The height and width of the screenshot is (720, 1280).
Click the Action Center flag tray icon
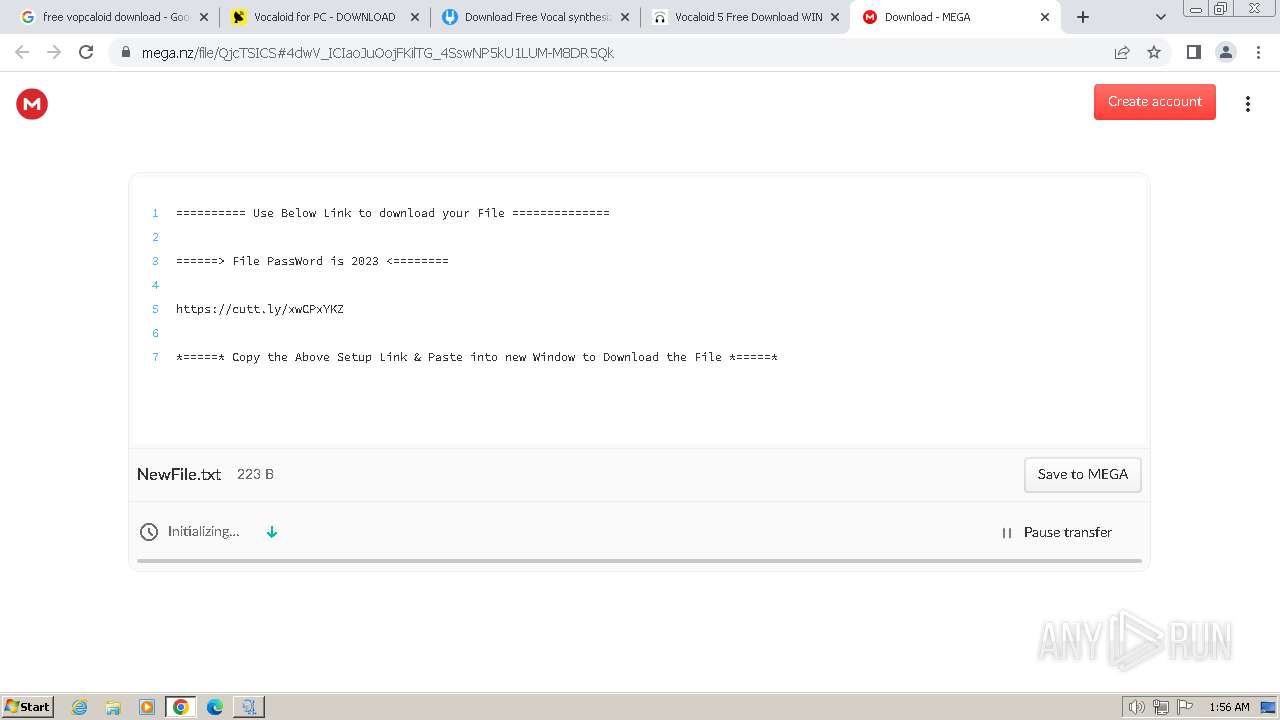[1185, 707]
